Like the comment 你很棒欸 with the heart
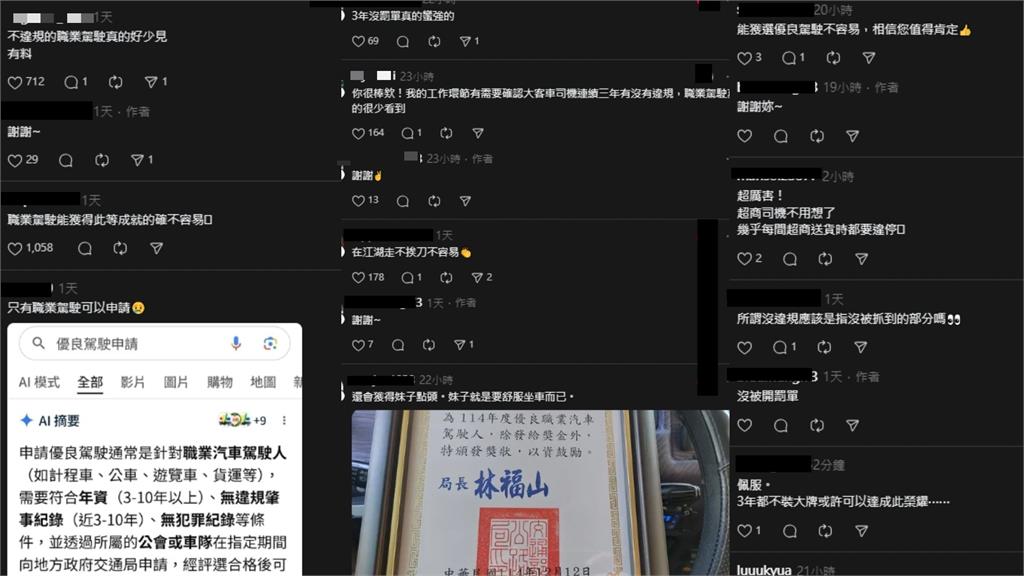The height and width of the screenshot is (576, 1024). click(357, 132)
